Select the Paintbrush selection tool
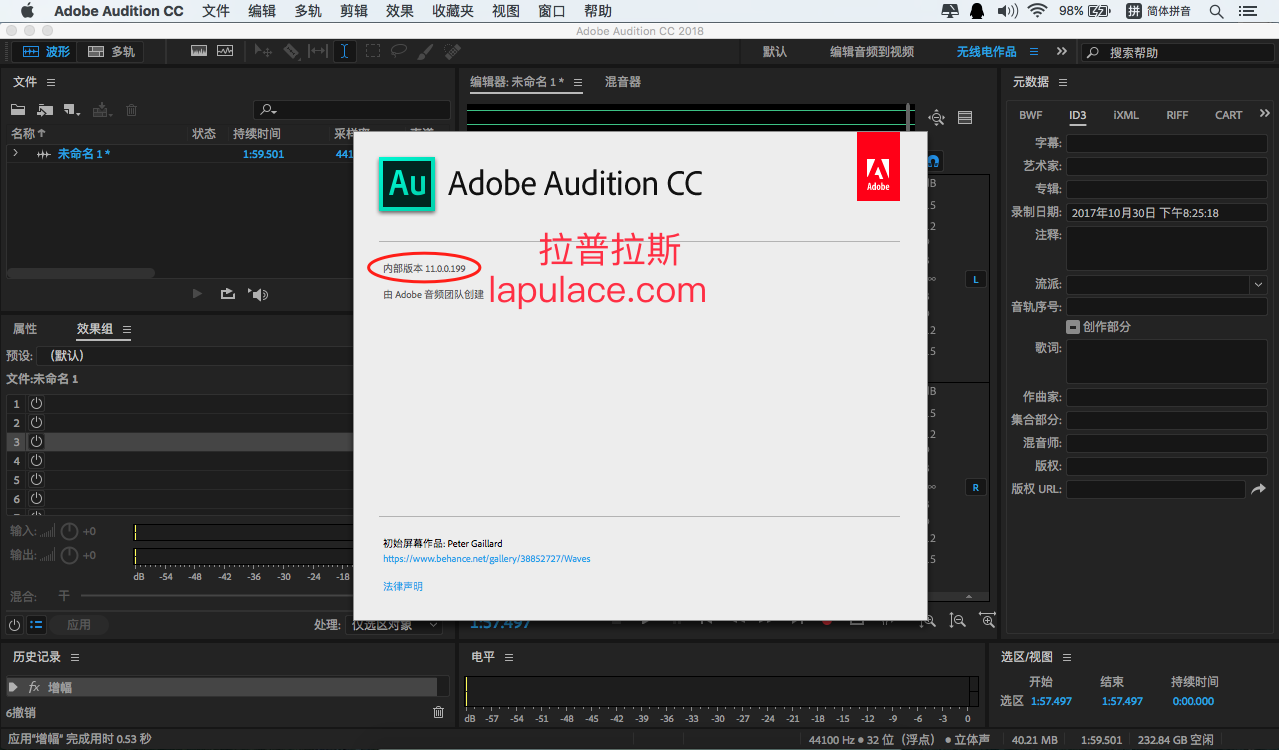The width and height of the screenshot is (1279, 750). (x=425, y=51)
